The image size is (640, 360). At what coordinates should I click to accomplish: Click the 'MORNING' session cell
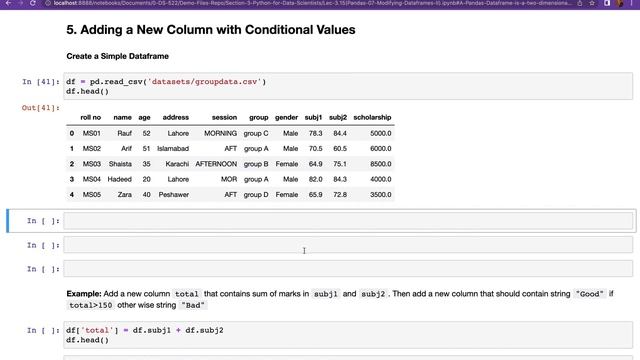pos(220,133)
